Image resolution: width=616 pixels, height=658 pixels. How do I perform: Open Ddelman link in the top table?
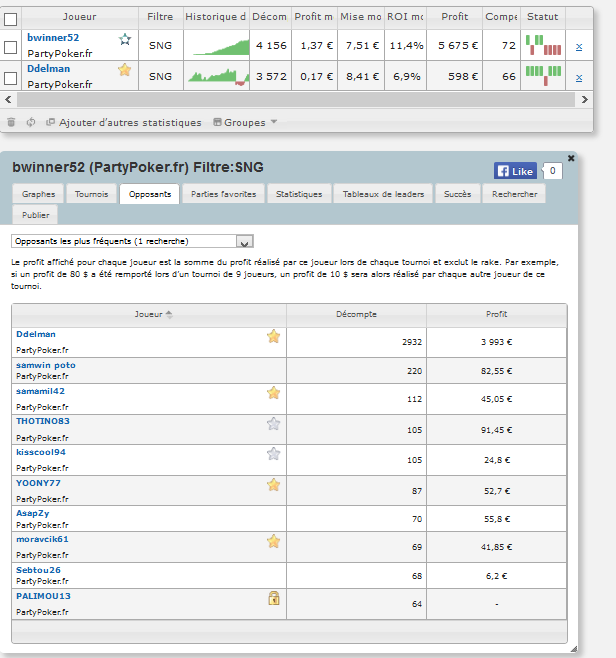[49, 69]
